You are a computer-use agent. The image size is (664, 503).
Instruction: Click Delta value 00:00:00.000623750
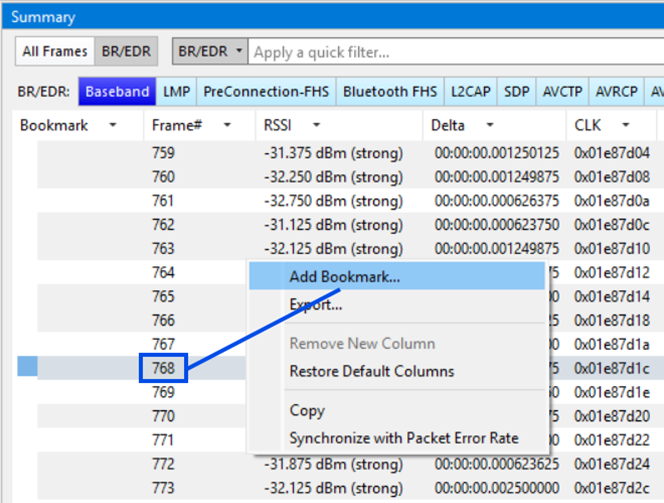click(x=497, y=224)
